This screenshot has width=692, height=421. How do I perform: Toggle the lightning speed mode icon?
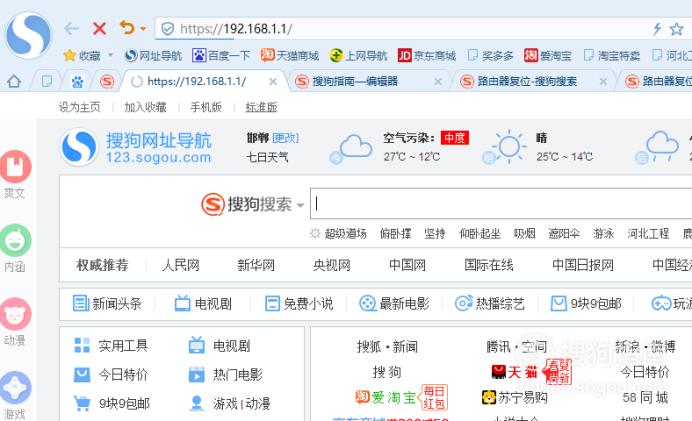657,29
